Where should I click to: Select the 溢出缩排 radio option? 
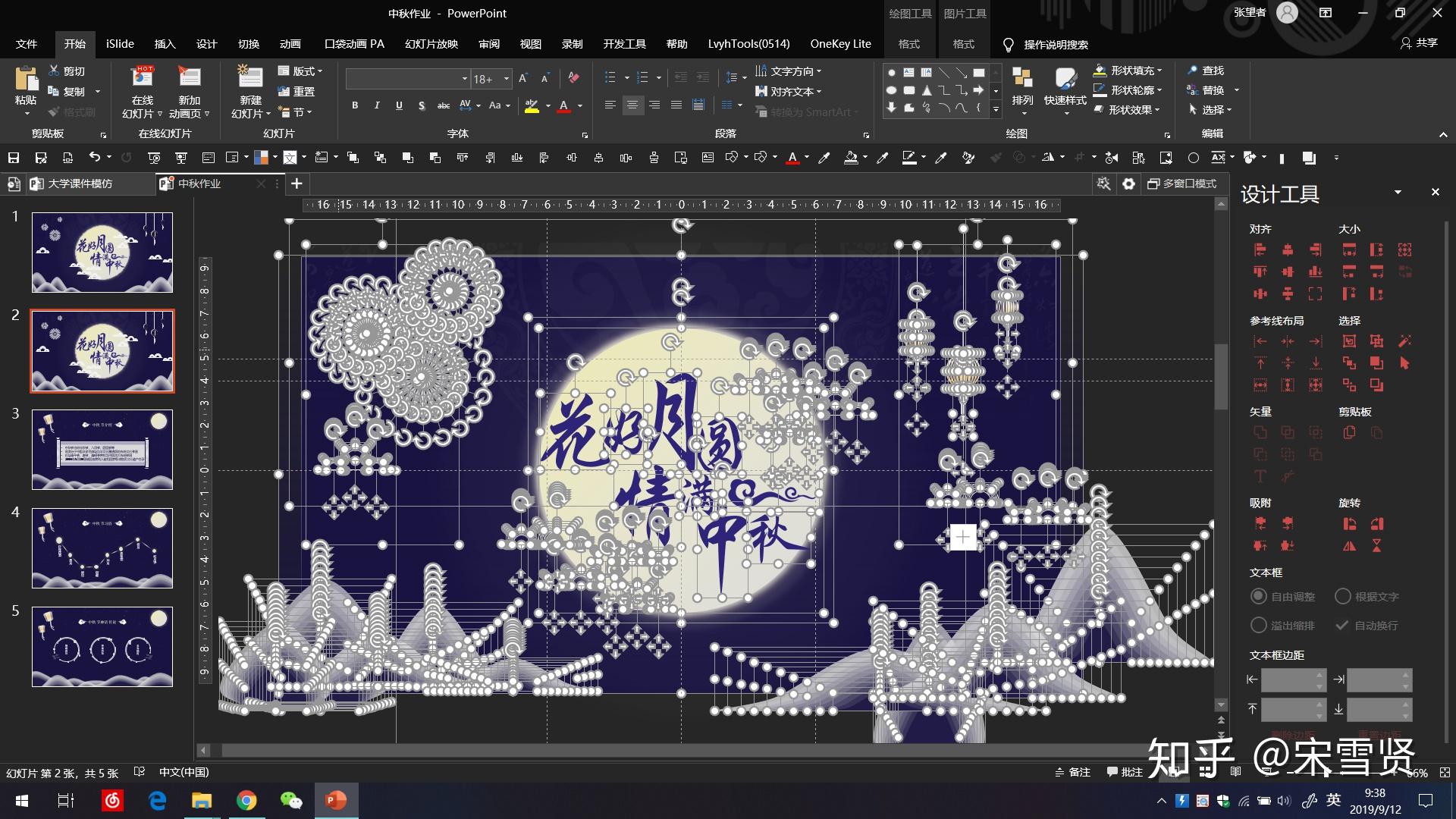pos(1259,626)
